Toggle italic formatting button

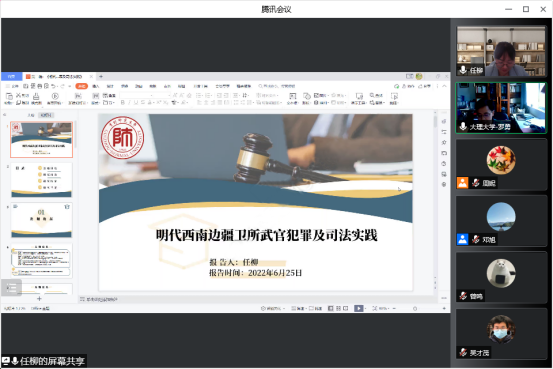tap(129, 103)
